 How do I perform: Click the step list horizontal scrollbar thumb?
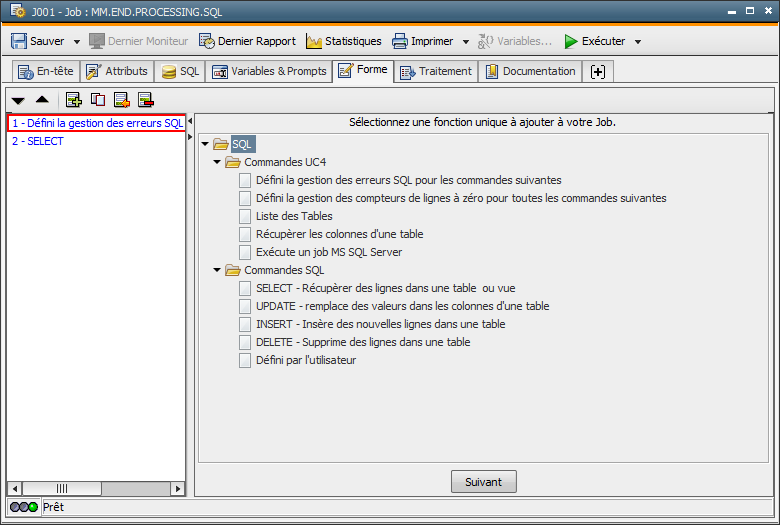pyautogui.click(x=46, y=488)
